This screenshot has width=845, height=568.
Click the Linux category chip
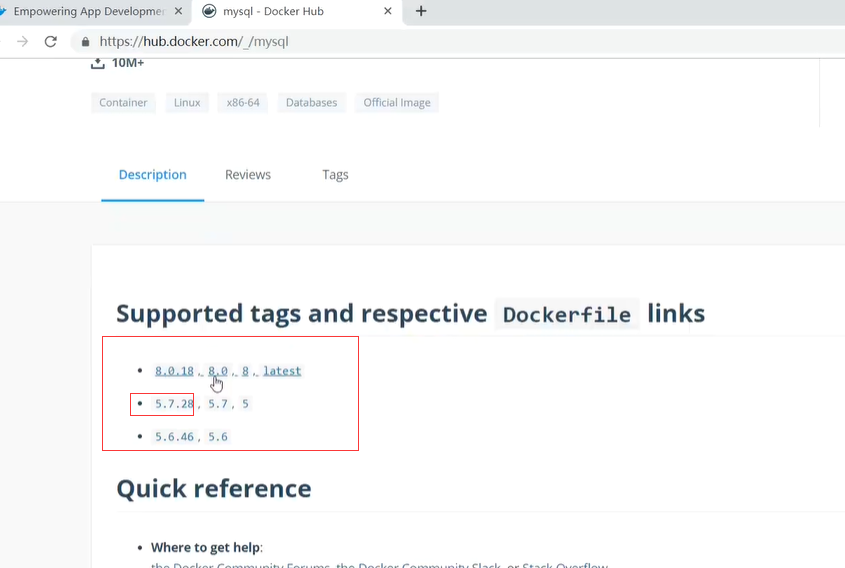point(187,102)
